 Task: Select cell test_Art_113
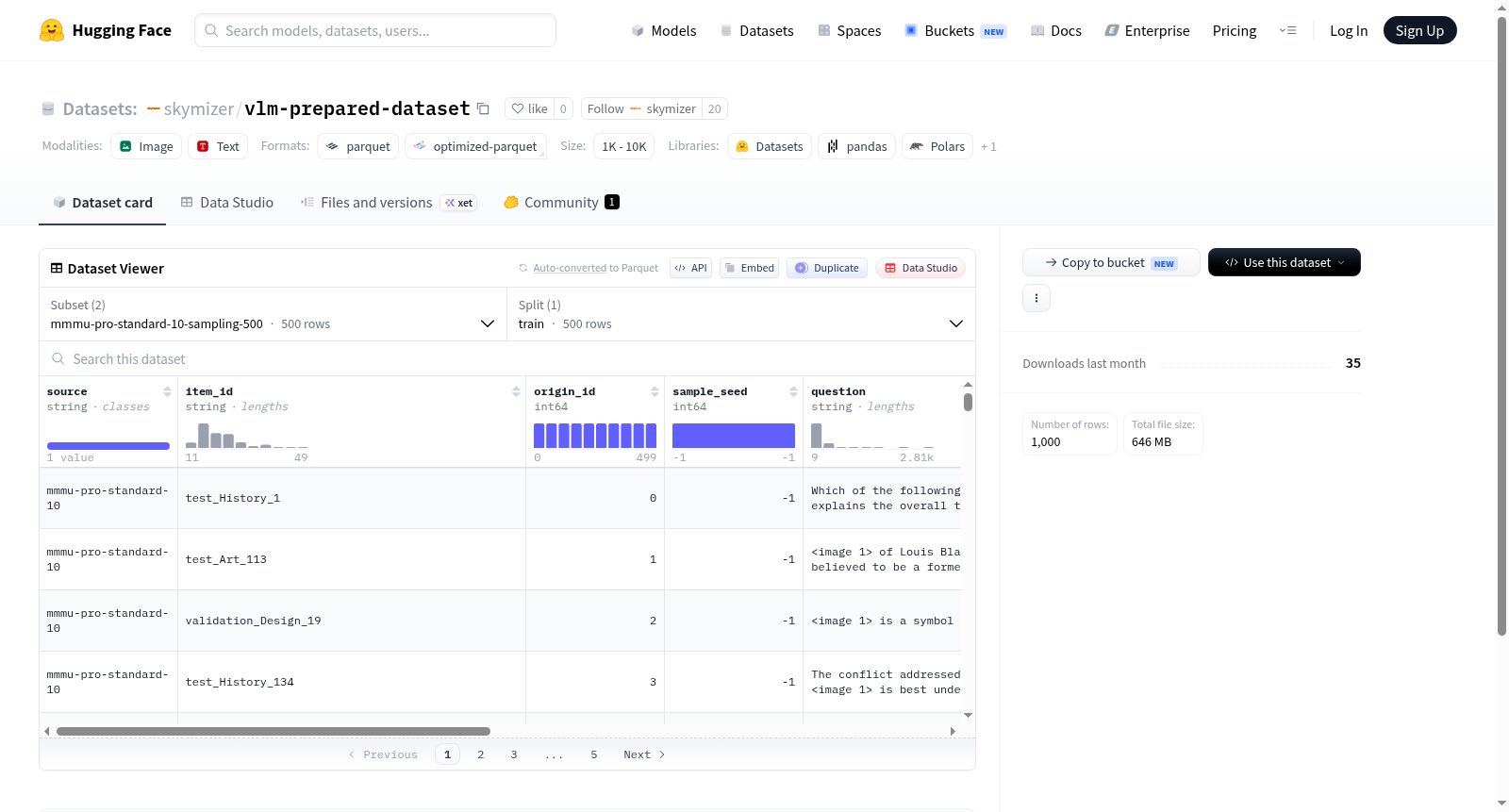point(352,559)
